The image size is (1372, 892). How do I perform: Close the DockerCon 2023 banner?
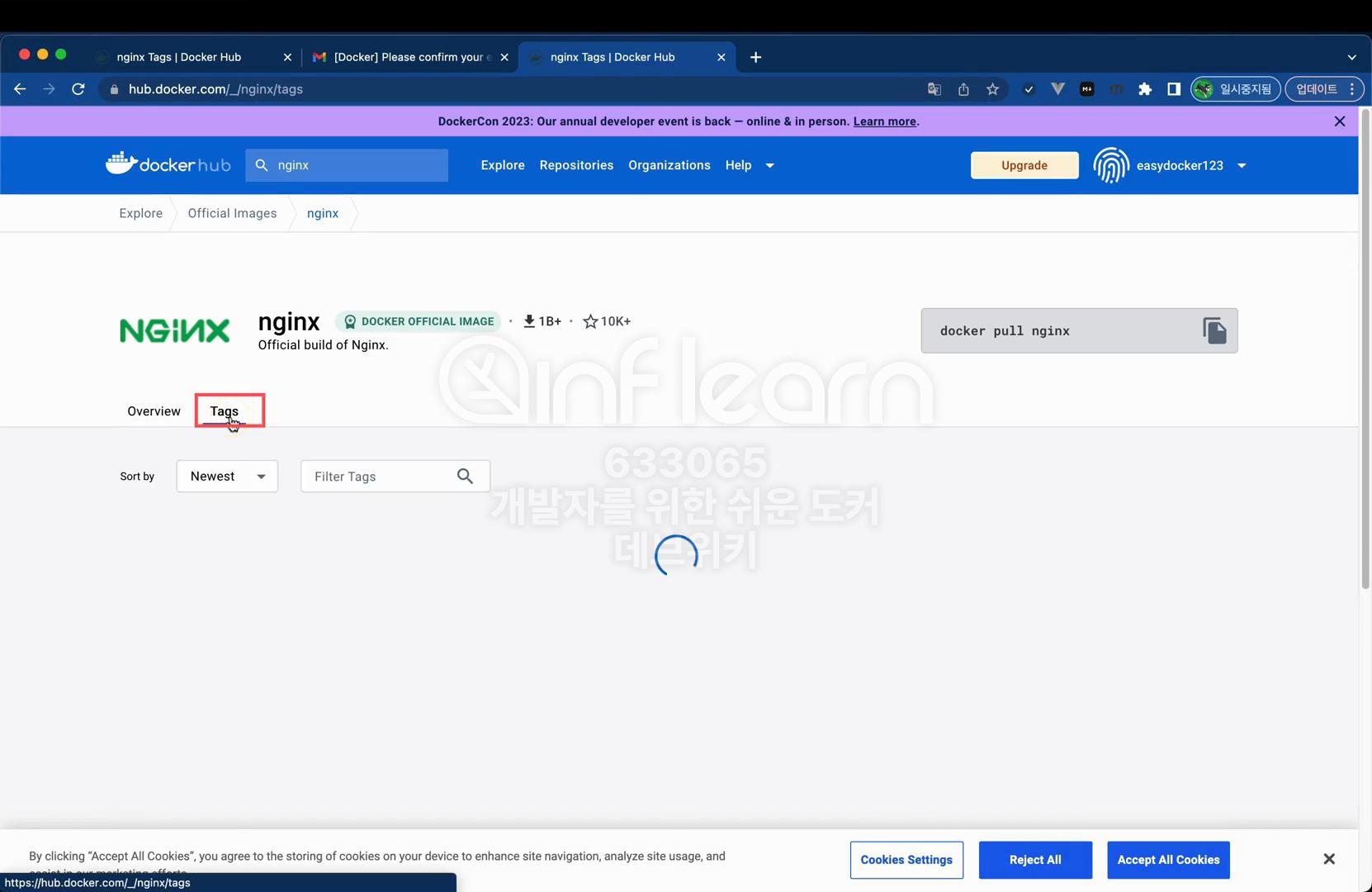tap(1339, 121)
